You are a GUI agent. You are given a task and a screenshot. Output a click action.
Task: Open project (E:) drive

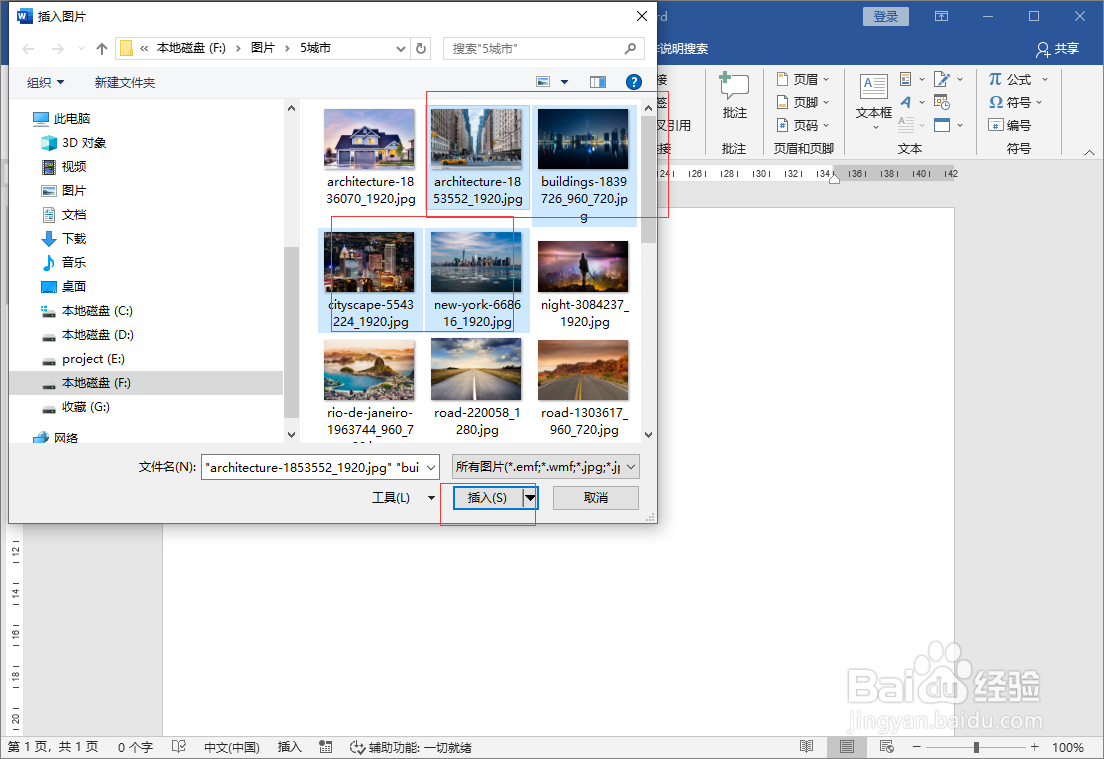pos(83,358)
